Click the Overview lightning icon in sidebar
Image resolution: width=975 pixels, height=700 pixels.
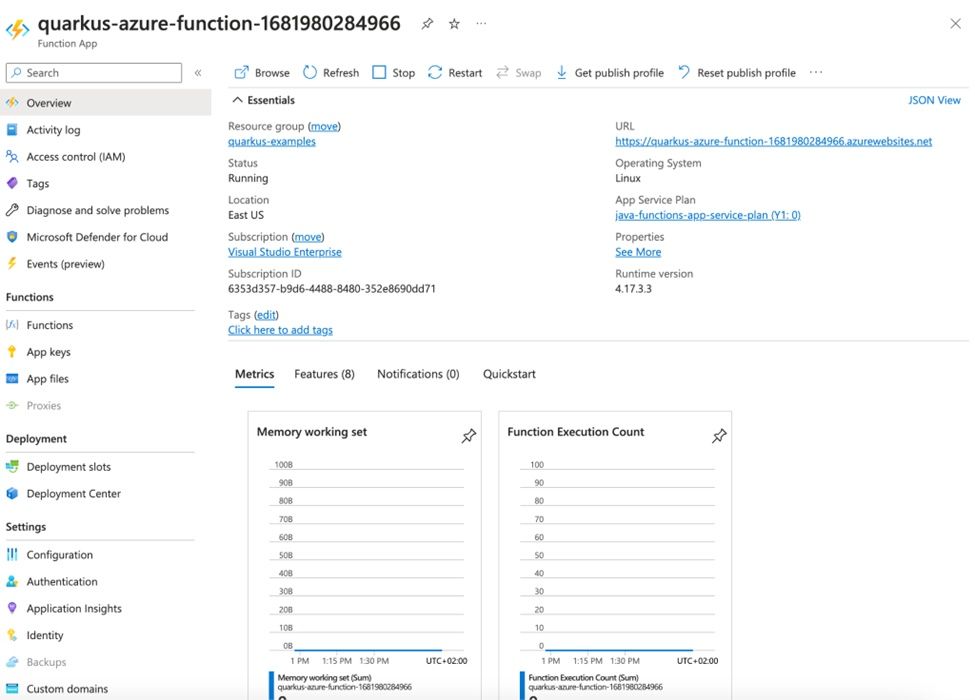point(12,103)
